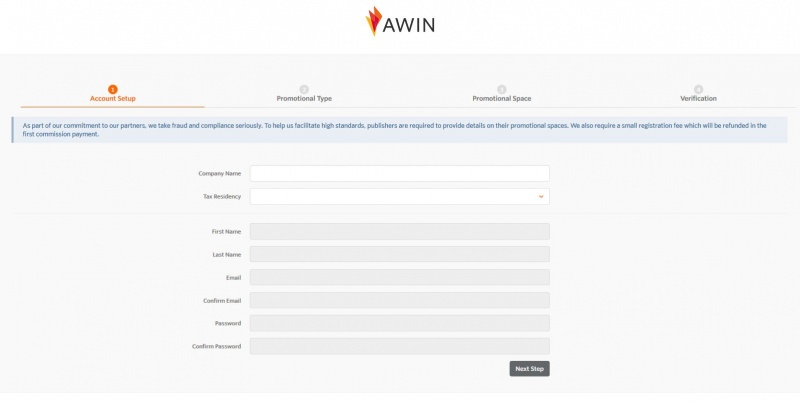800x403 pixels.
Task: Focus the Email input field
Action: tap(399, 277)
